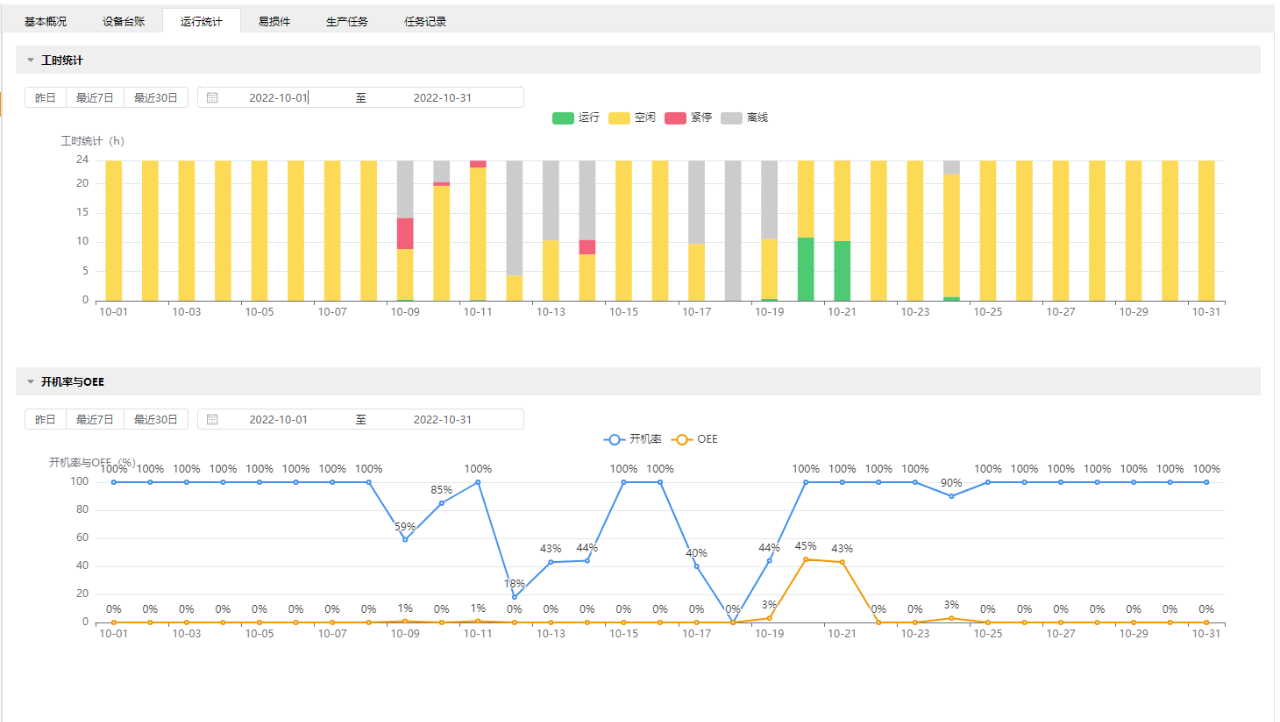Collapse the 开机率与OEE section
1280x722 pixels.
[31, 382]
